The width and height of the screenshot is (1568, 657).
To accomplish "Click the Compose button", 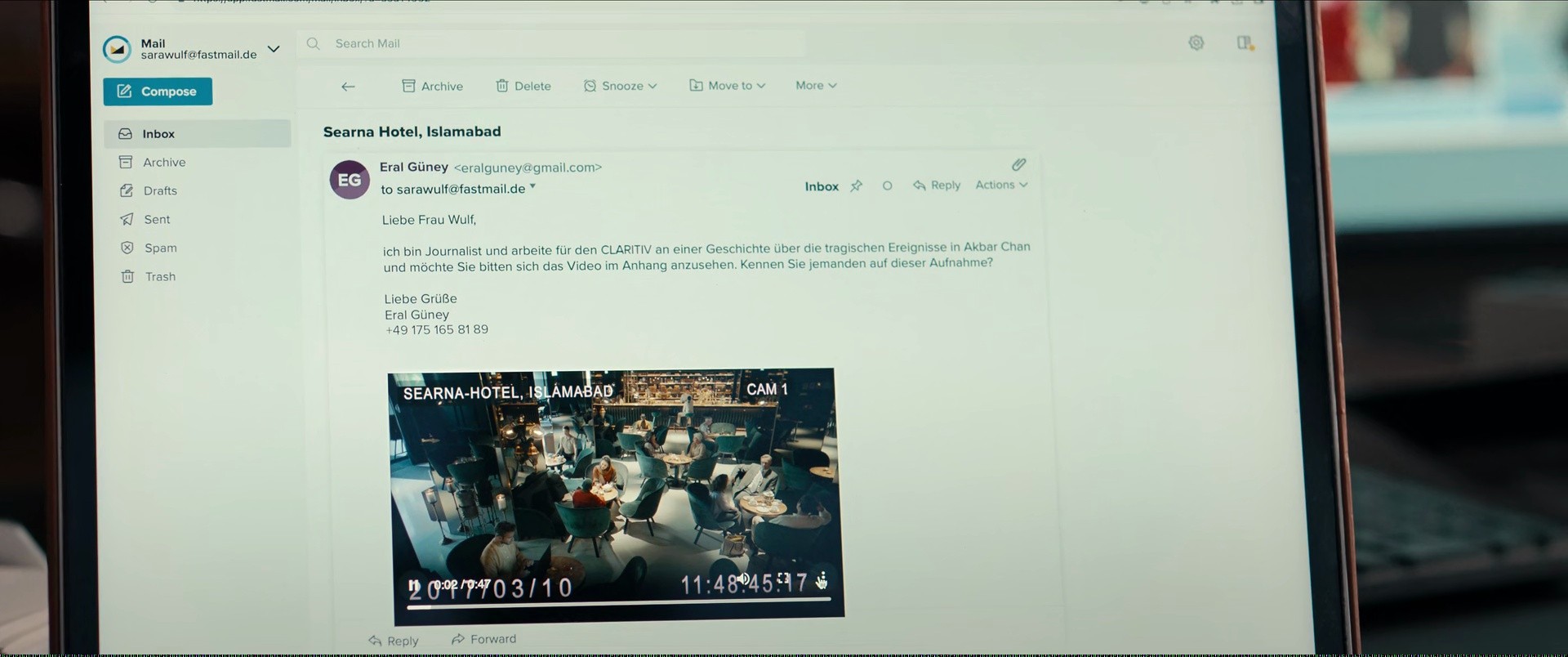I will pos(158,92).
